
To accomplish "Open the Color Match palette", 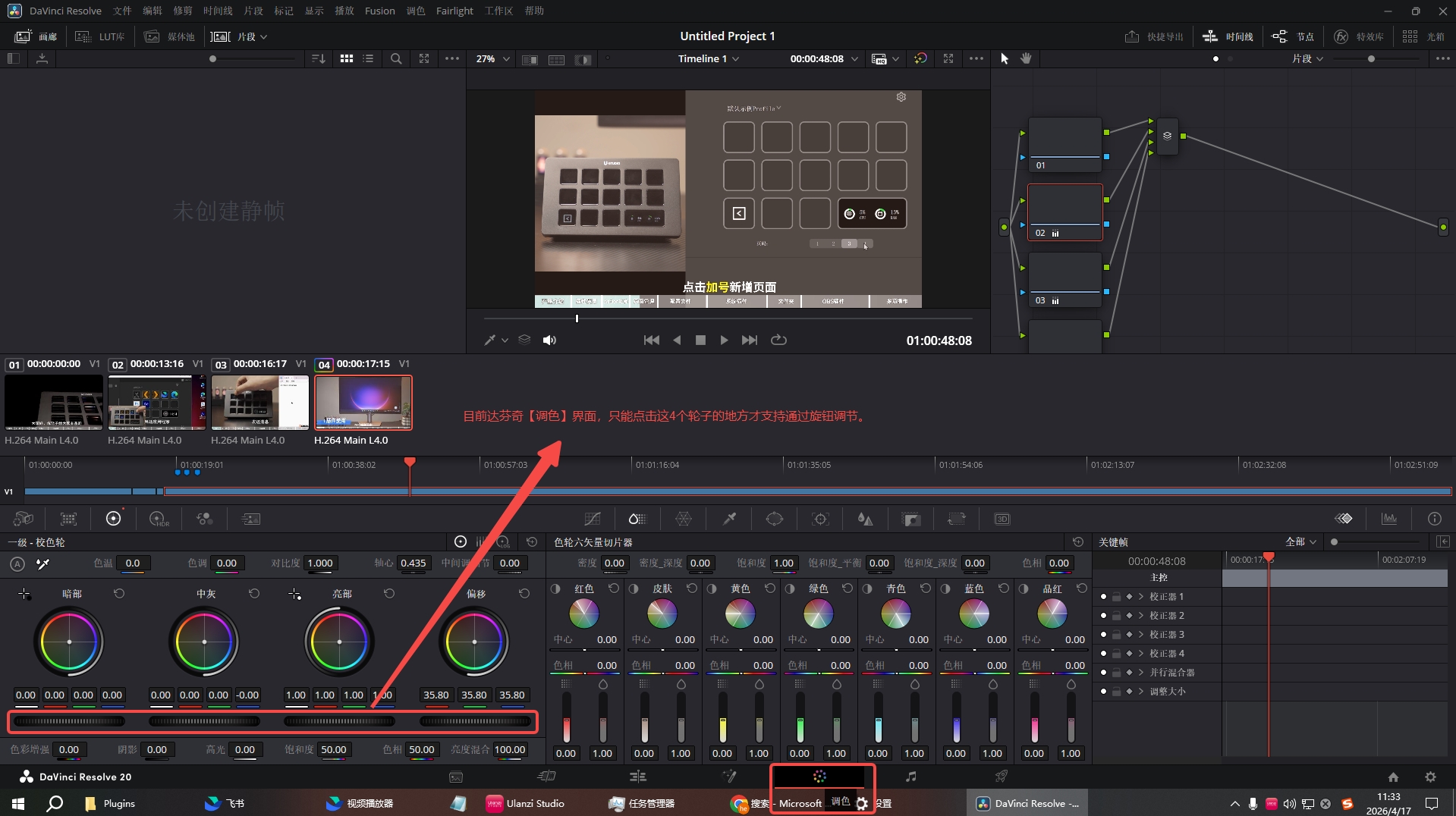I will (69, 519).
